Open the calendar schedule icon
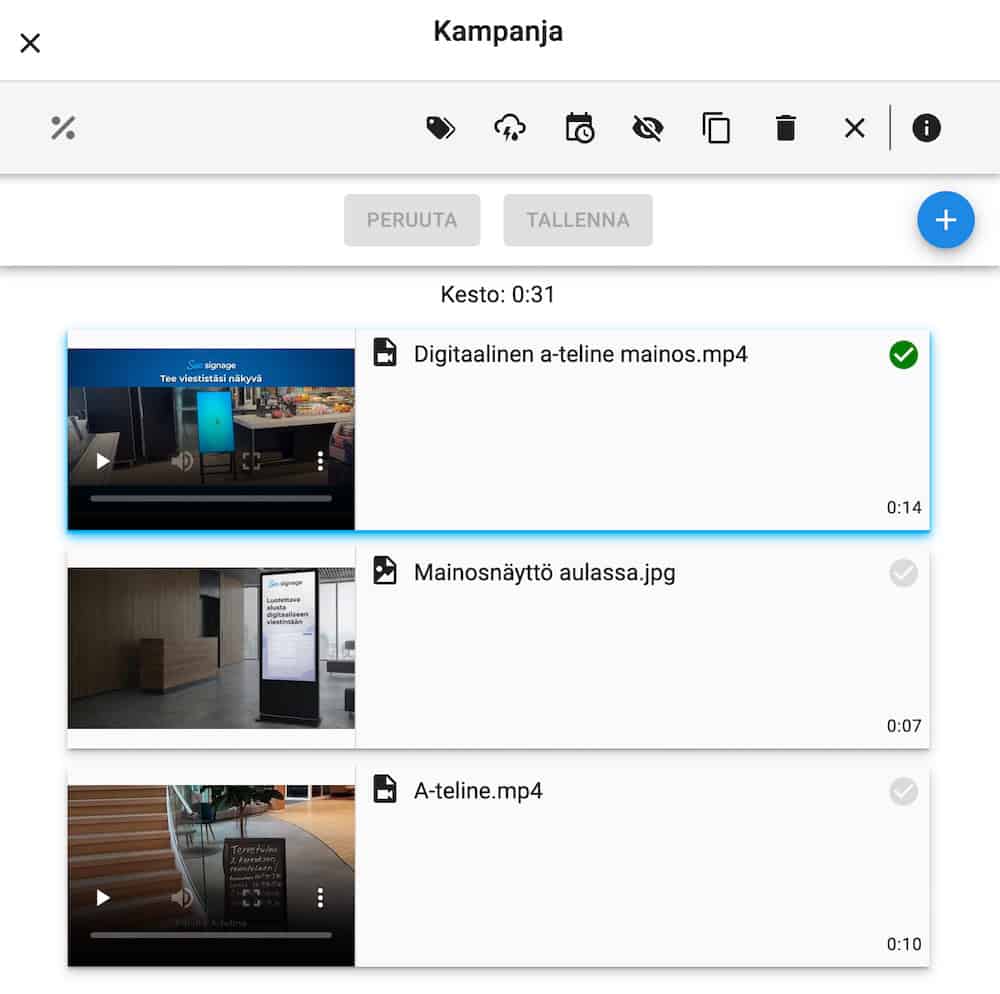The width and height of the screenshot is (1000, 994). pos(579,128)
